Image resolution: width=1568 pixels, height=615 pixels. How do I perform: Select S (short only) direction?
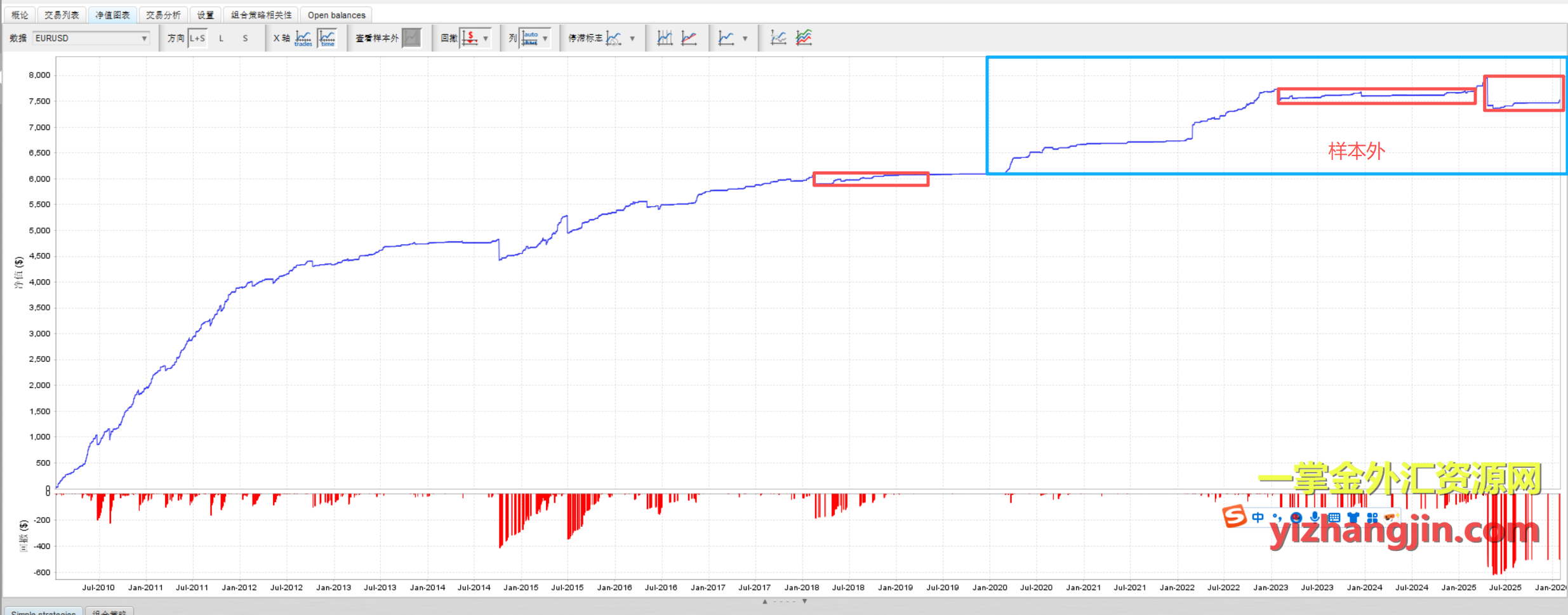pyautogui.click(x=245, y=38)
